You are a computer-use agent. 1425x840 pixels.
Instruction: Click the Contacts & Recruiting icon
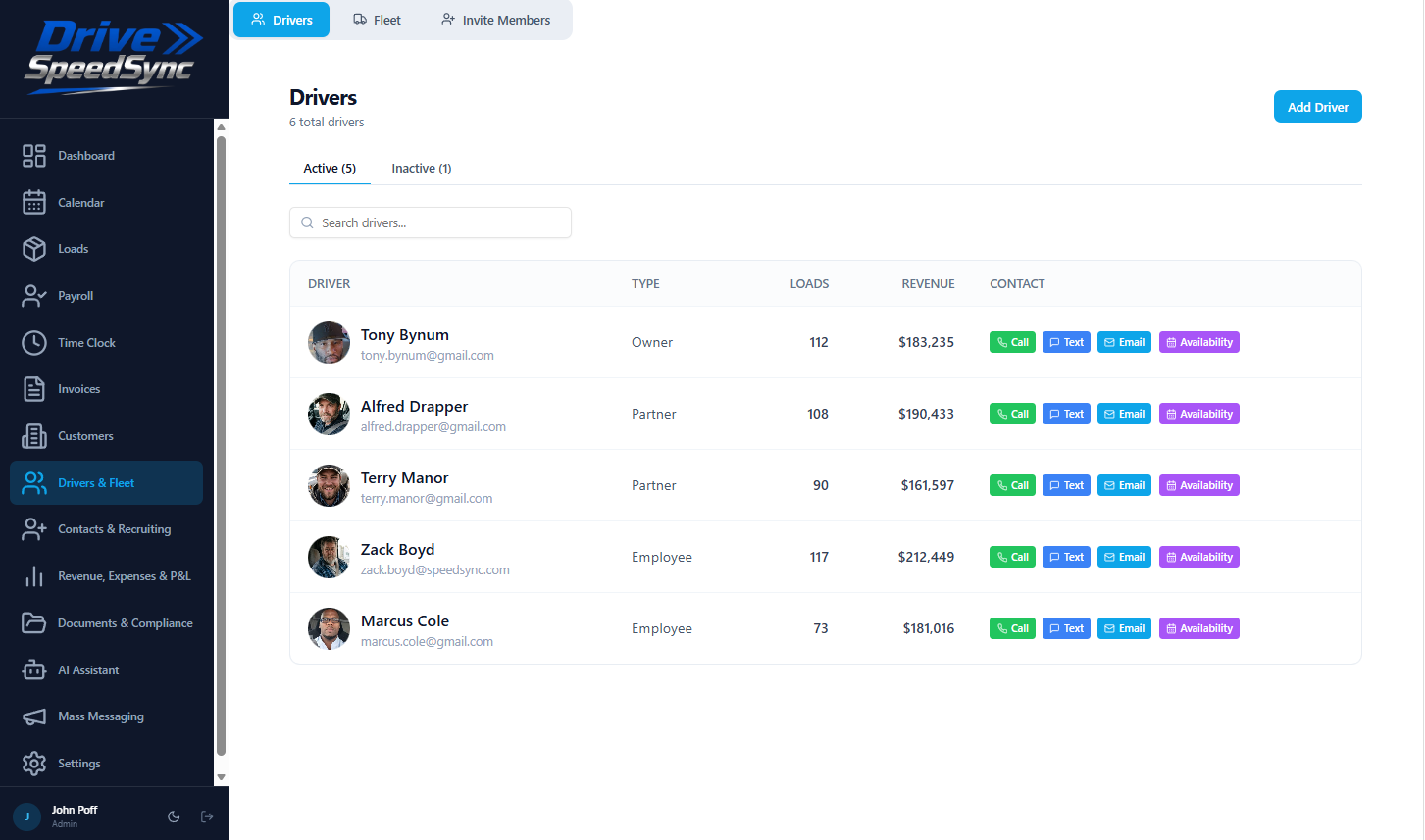point(34,529)
